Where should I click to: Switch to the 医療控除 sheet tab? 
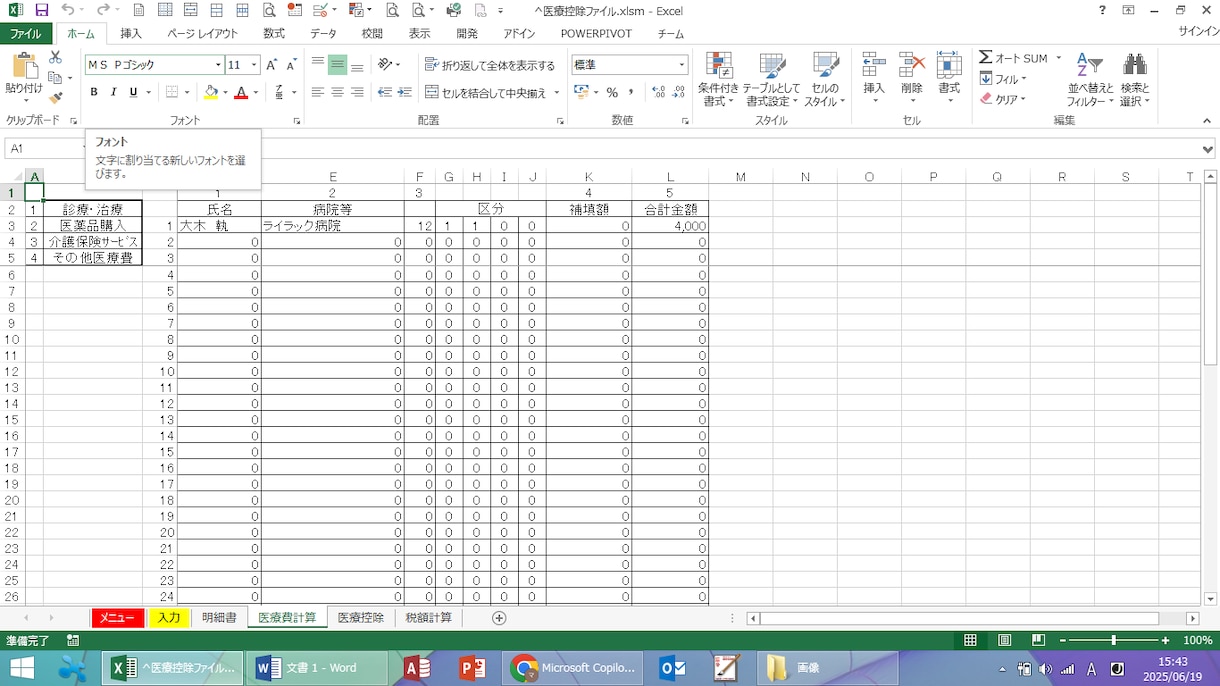coord(361,618)
